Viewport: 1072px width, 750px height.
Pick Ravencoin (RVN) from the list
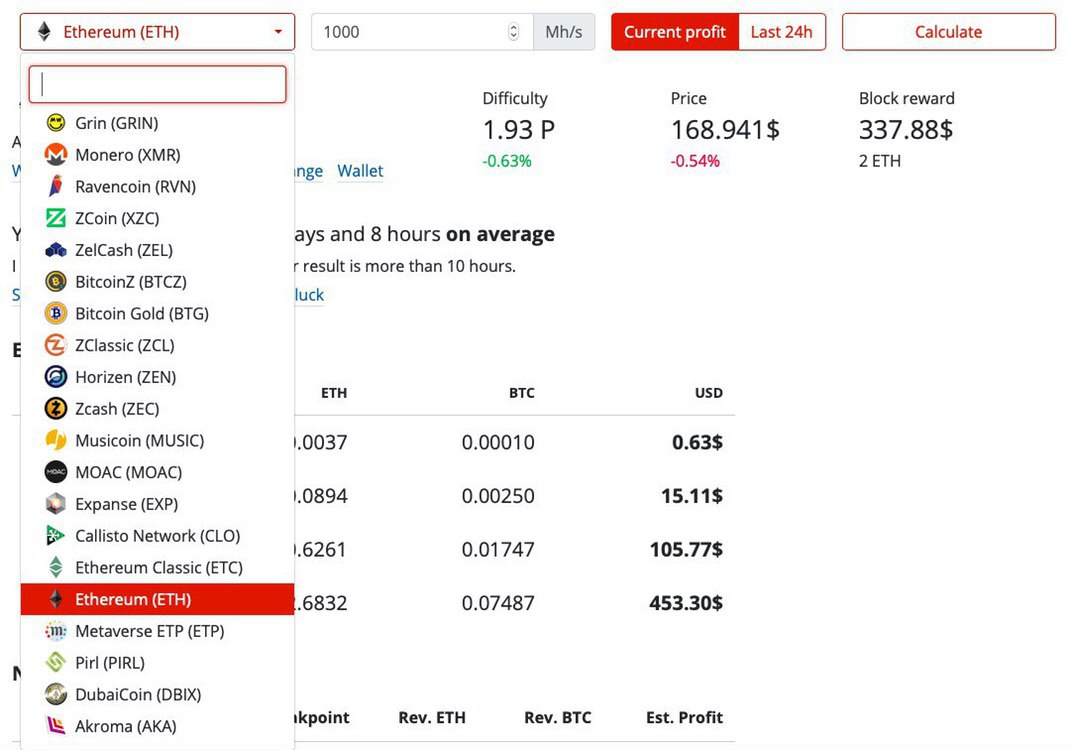(157, 187)
